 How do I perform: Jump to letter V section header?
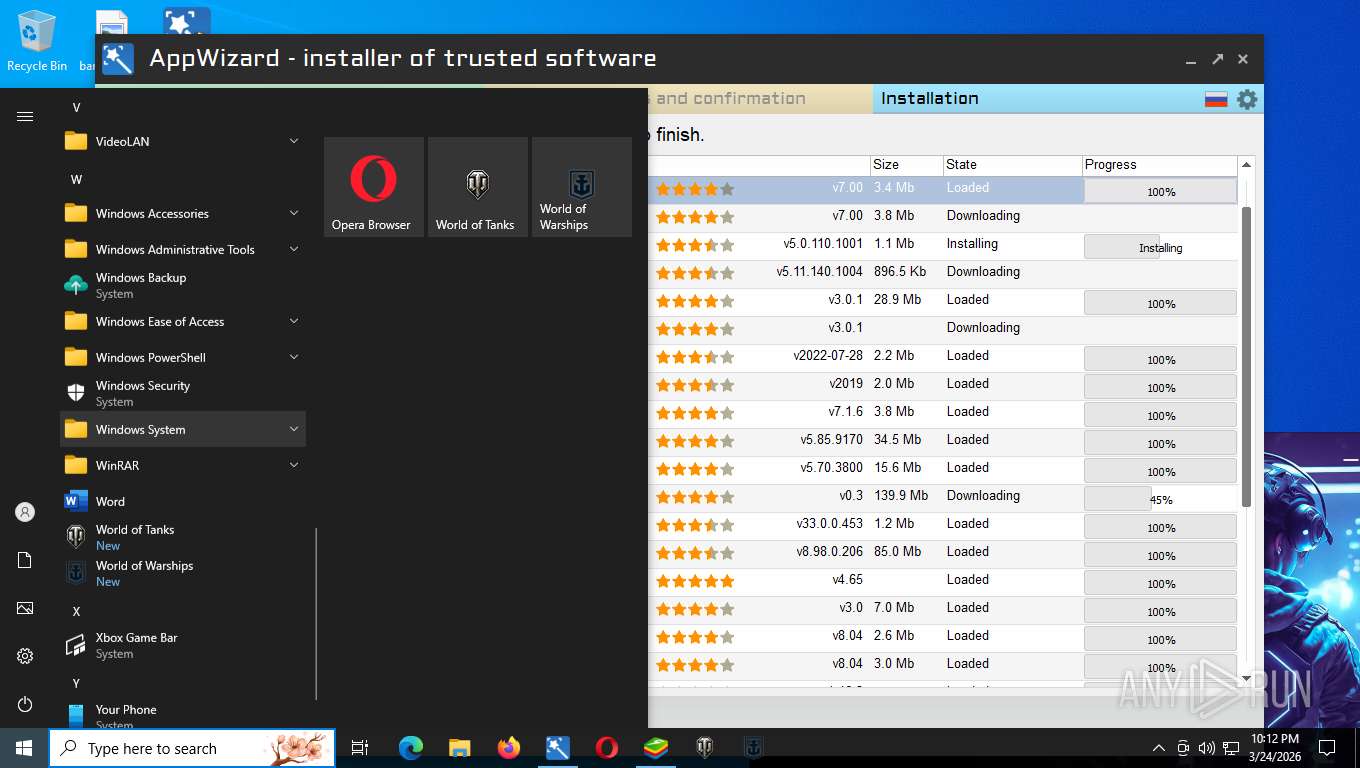(76, 108)
